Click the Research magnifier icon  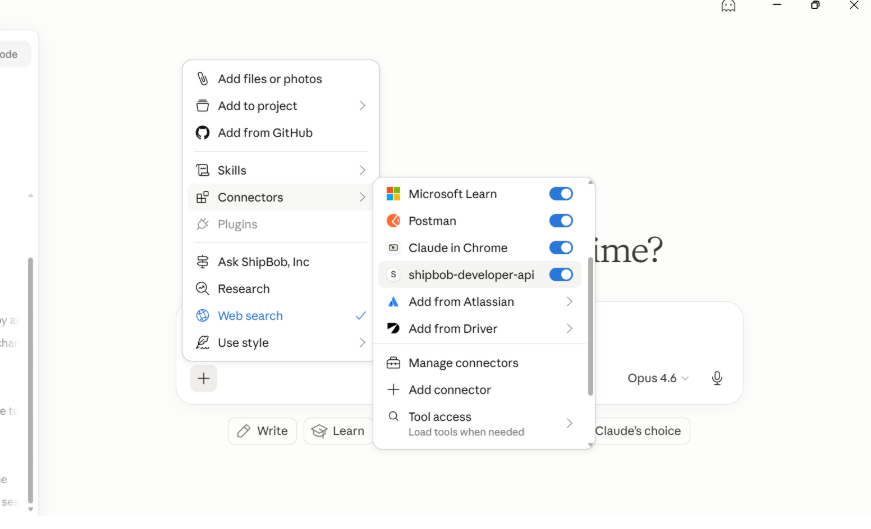click(203, 289)
